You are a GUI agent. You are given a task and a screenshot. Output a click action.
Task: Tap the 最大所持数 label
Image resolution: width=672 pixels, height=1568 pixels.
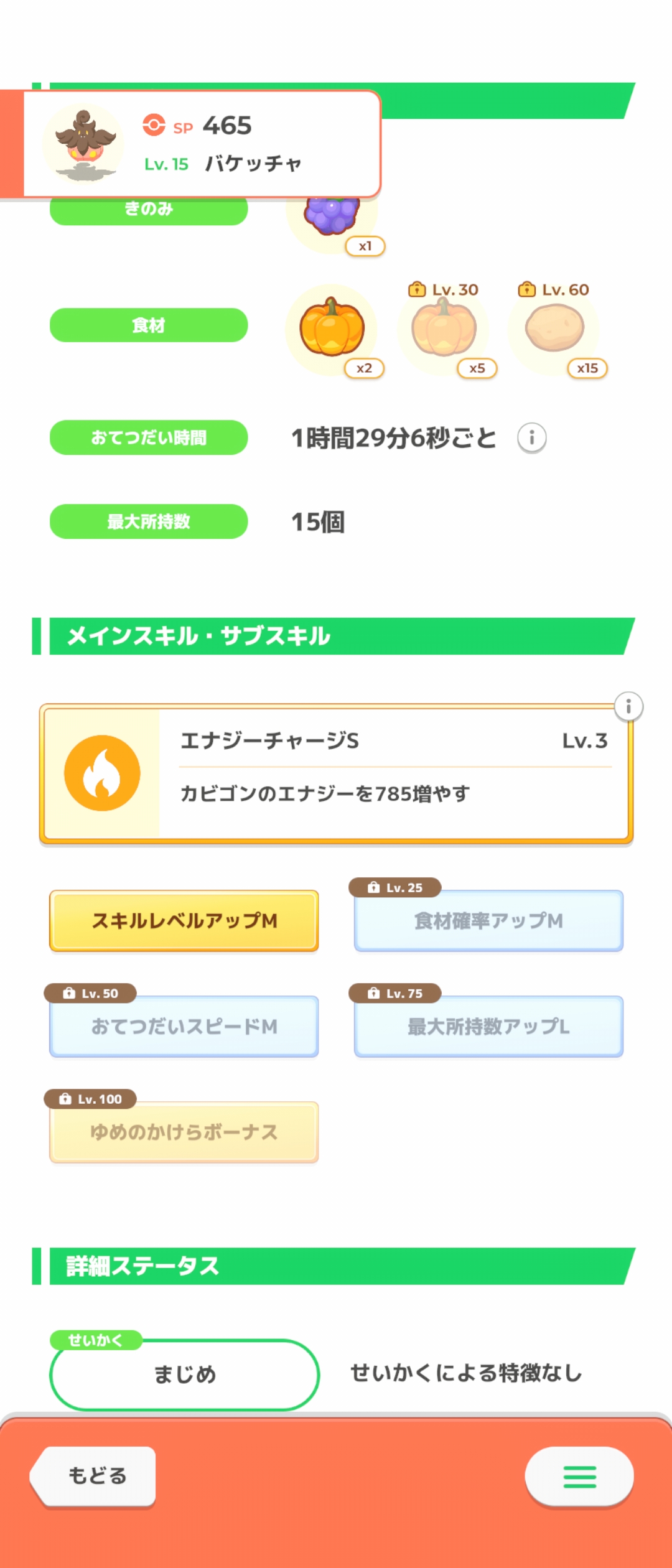point(149,521)
